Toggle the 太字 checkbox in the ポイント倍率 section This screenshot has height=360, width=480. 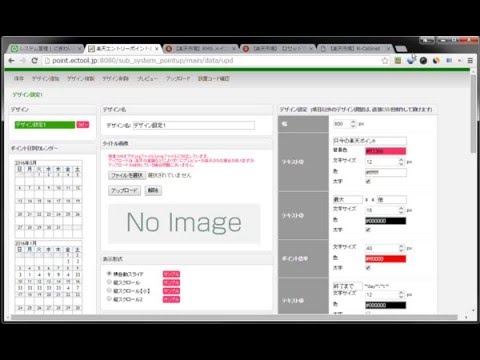click(368, 268)
